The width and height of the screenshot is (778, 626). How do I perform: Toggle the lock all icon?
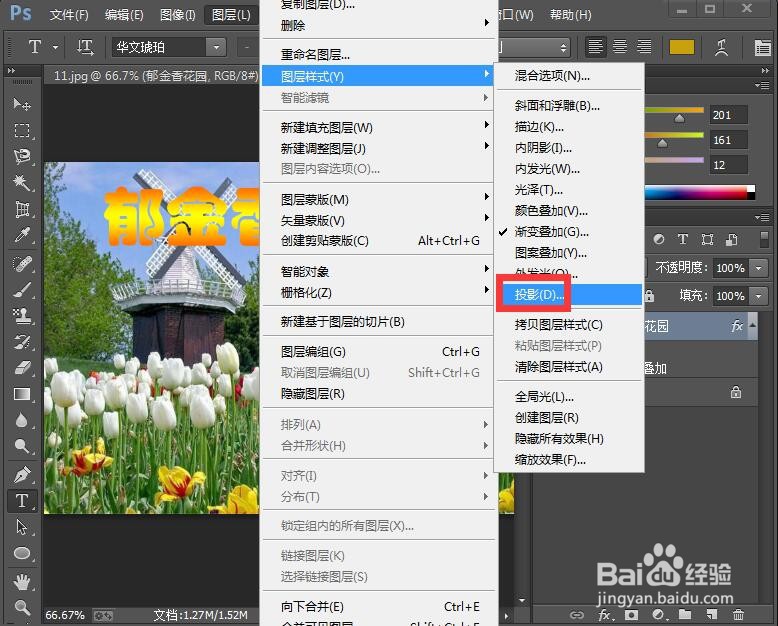coord(649,296)
